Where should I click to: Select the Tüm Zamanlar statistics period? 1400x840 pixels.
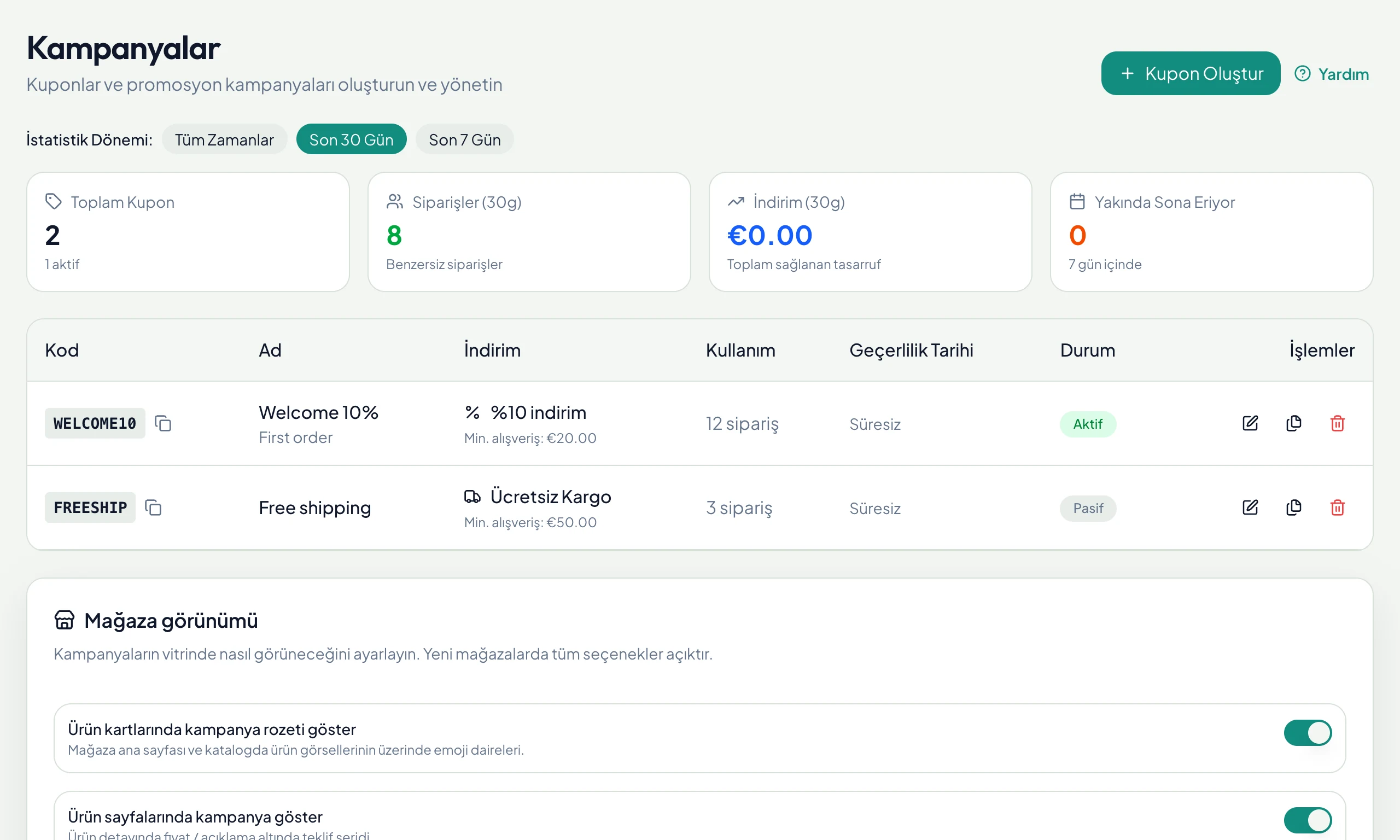[224, 139]
